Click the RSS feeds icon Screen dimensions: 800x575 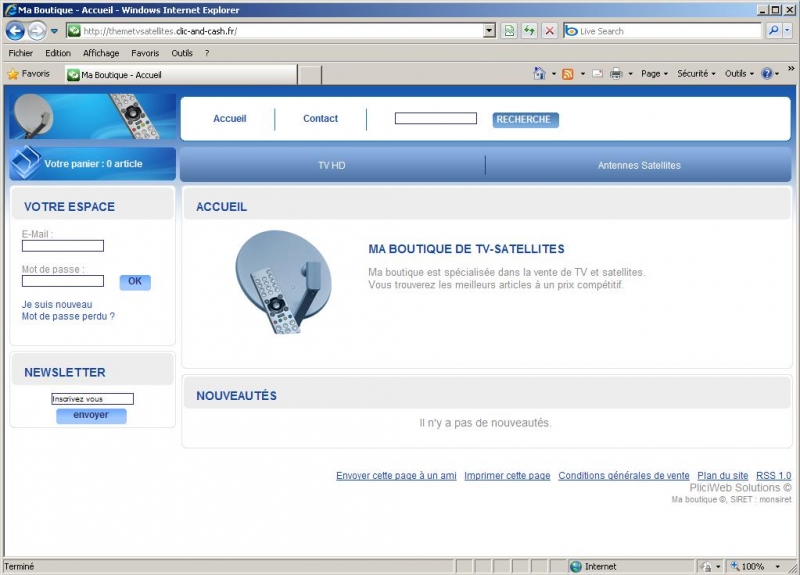click(x=568, y=74)
